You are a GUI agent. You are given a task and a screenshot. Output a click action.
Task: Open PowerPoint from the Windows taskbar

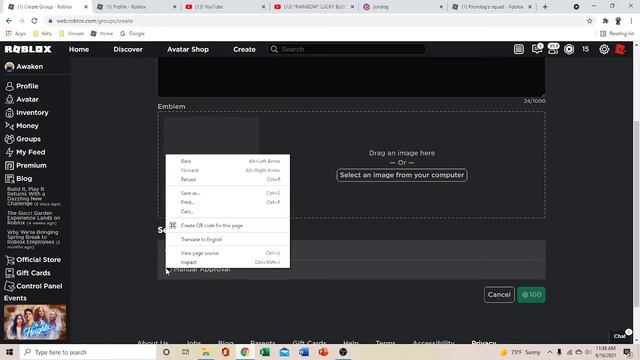[x=323, y=352]
